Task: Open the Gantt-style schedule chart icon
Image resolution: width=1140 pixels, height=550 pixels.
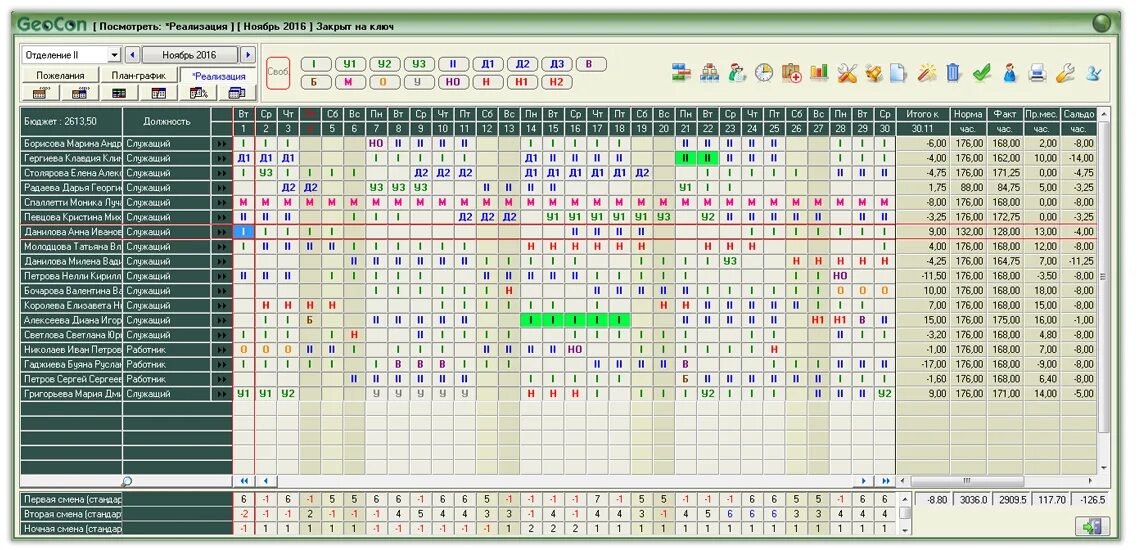Action: (681, 72)
